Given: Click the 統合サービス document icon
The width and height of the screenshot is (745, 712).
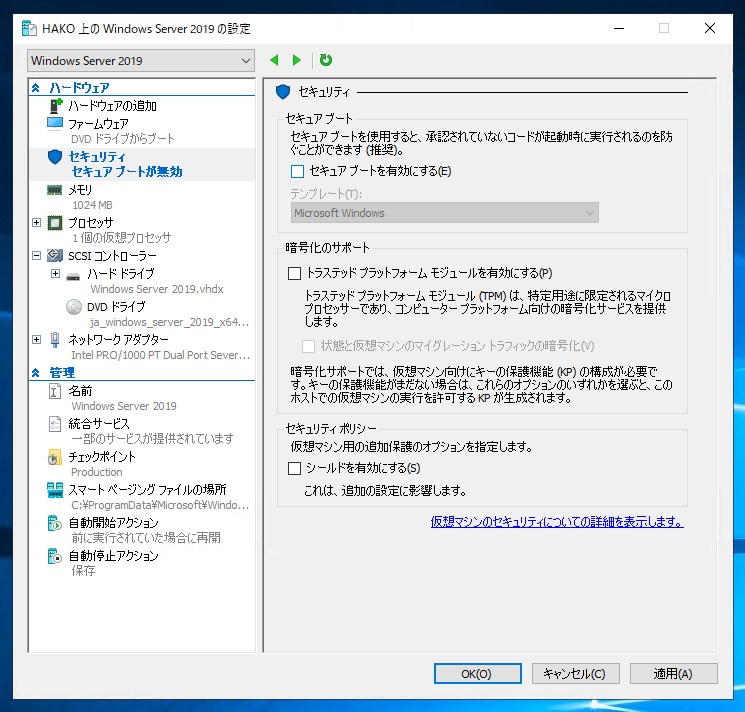Looking at the screenshot, I should click(55, 424).
